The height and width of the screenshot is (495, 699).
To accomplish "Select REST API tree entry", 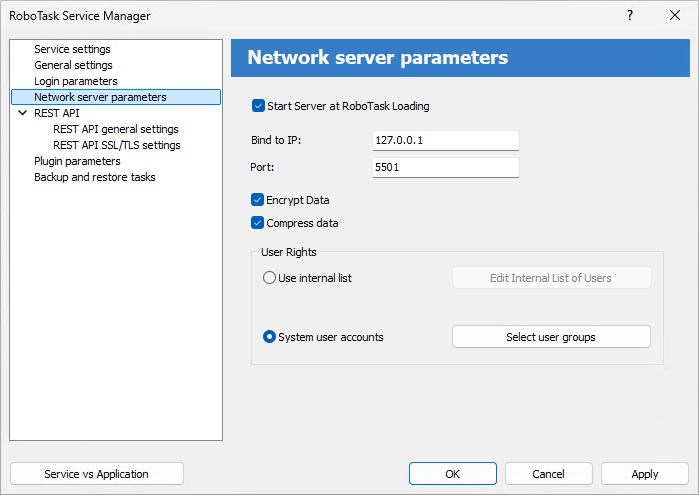I will (x=57, y=113).
